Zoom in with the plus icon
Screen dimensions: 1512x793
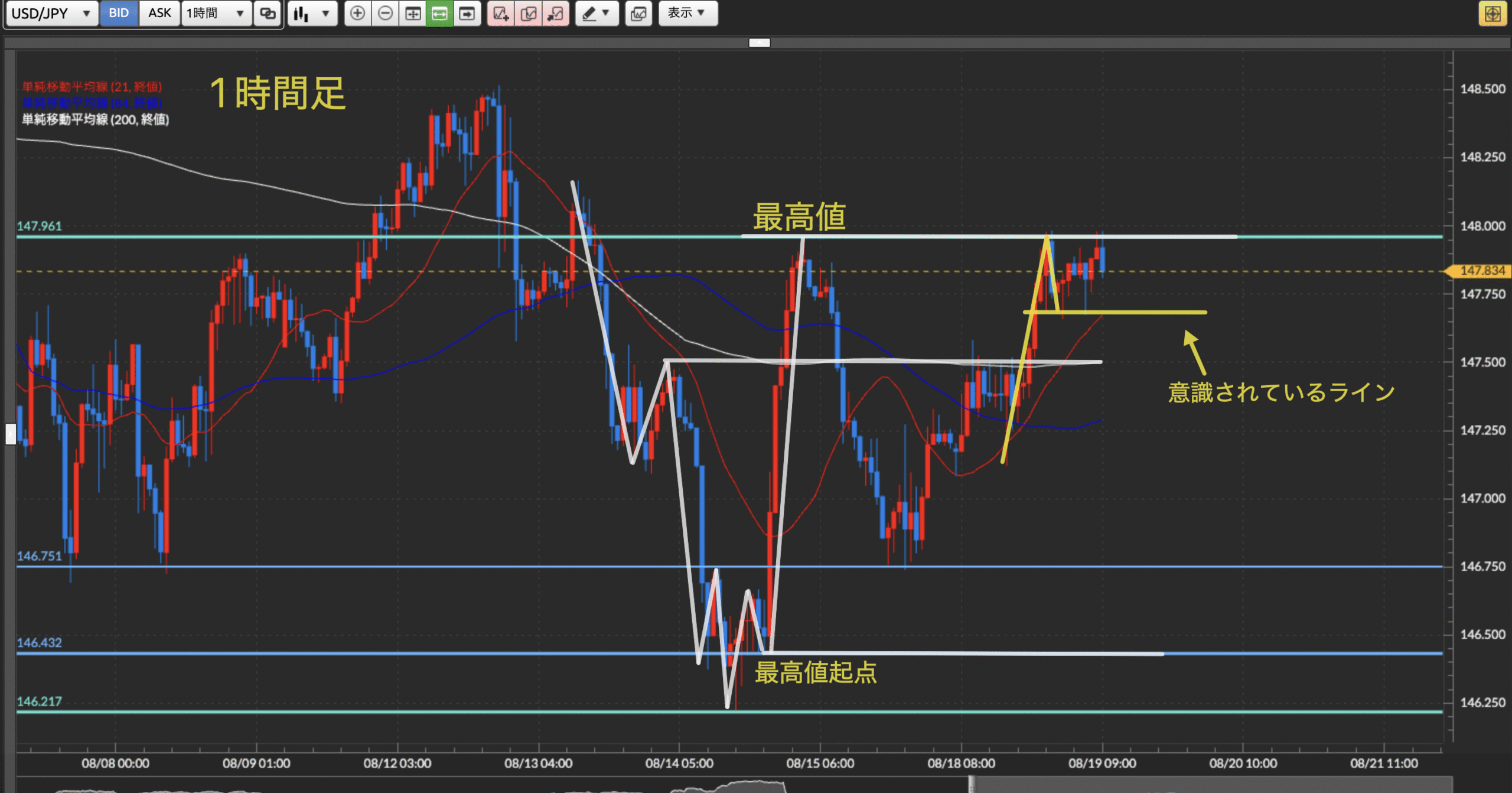357,13
